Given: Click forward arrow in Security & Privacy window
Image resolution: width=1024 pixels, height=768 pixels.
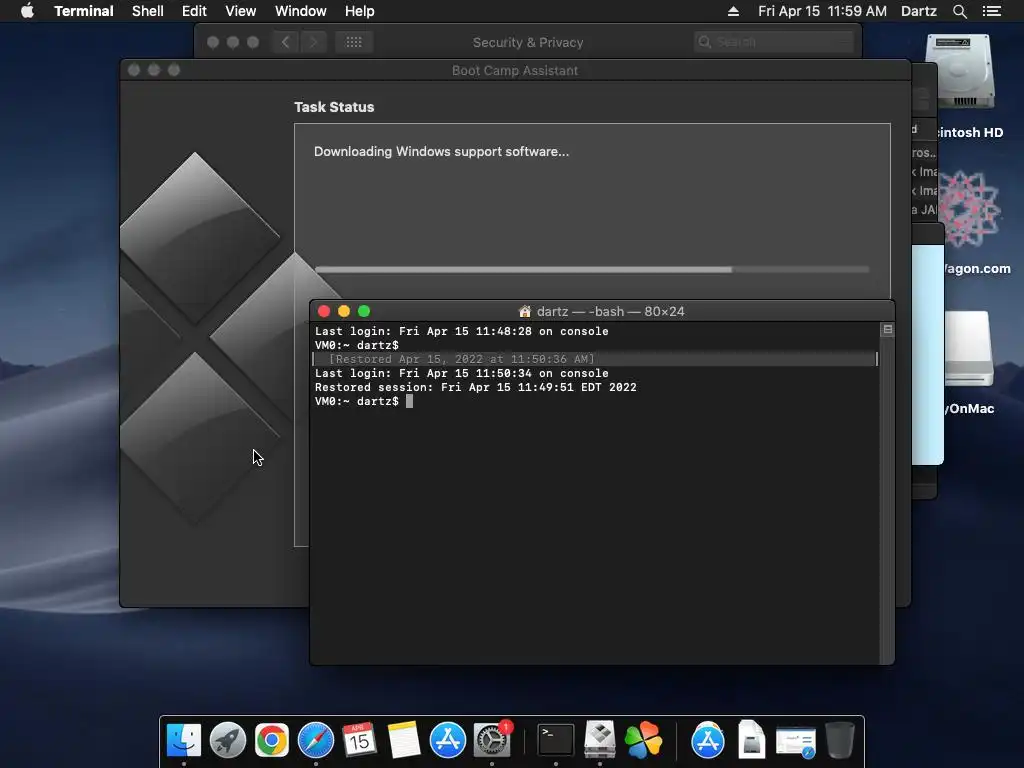Looking at the screenshot, I should tap(313, 42).
